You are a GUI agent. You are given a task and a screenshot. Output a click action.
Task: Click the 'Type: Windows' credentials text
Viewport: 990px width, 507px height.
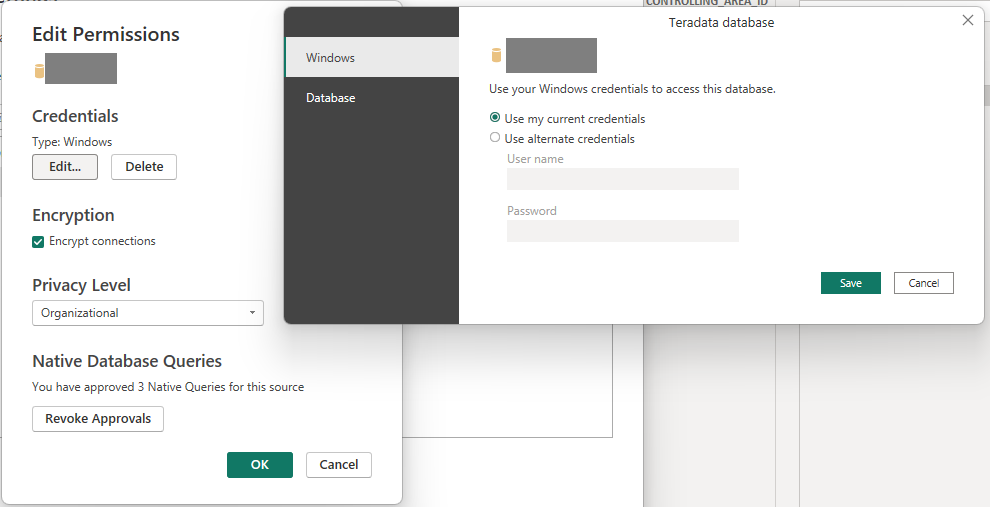click(72, 142)
